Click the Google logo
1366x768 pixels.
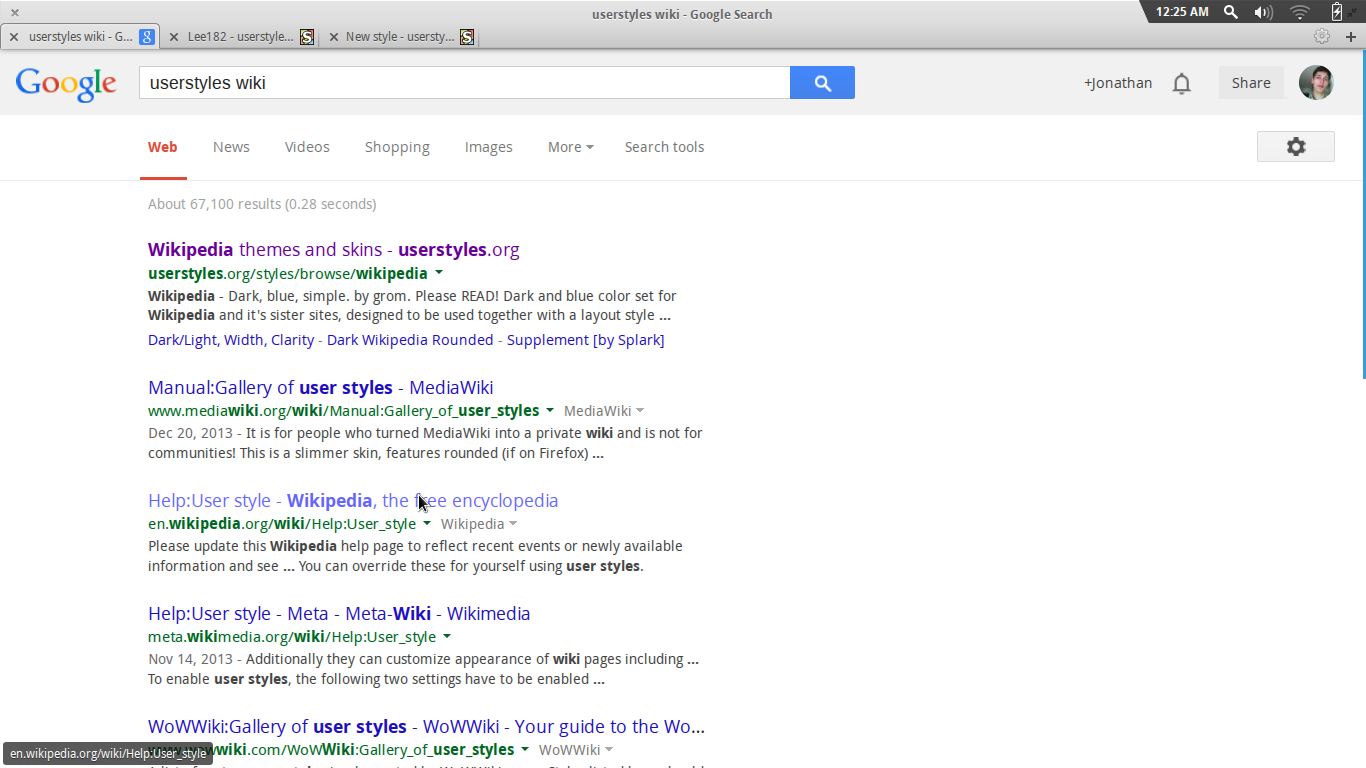pyautogui.click(x=66, y=84)
